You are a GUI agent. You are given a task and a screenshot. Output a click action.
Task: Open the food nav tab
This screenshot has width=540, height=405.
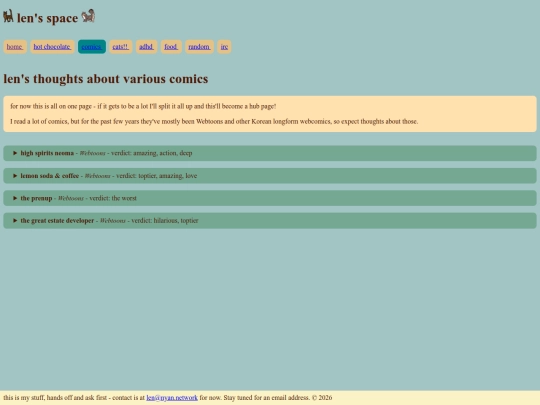(x=171, y=46)
